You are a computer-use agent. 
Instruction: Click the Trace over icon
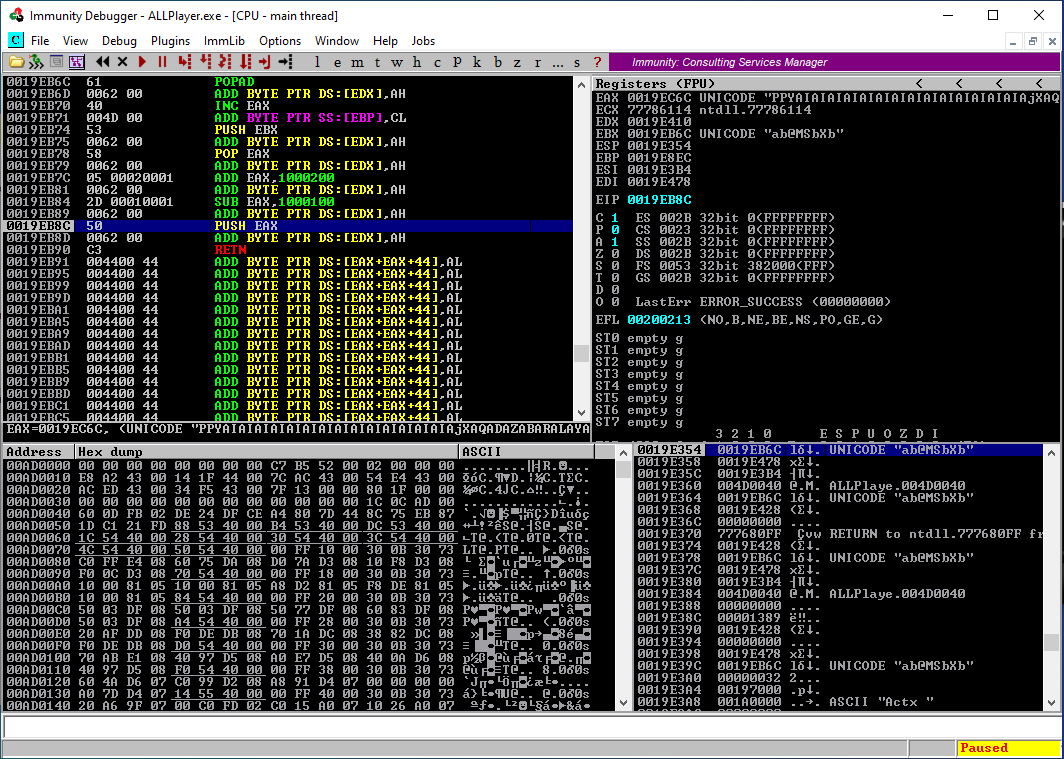pos(245,62)
